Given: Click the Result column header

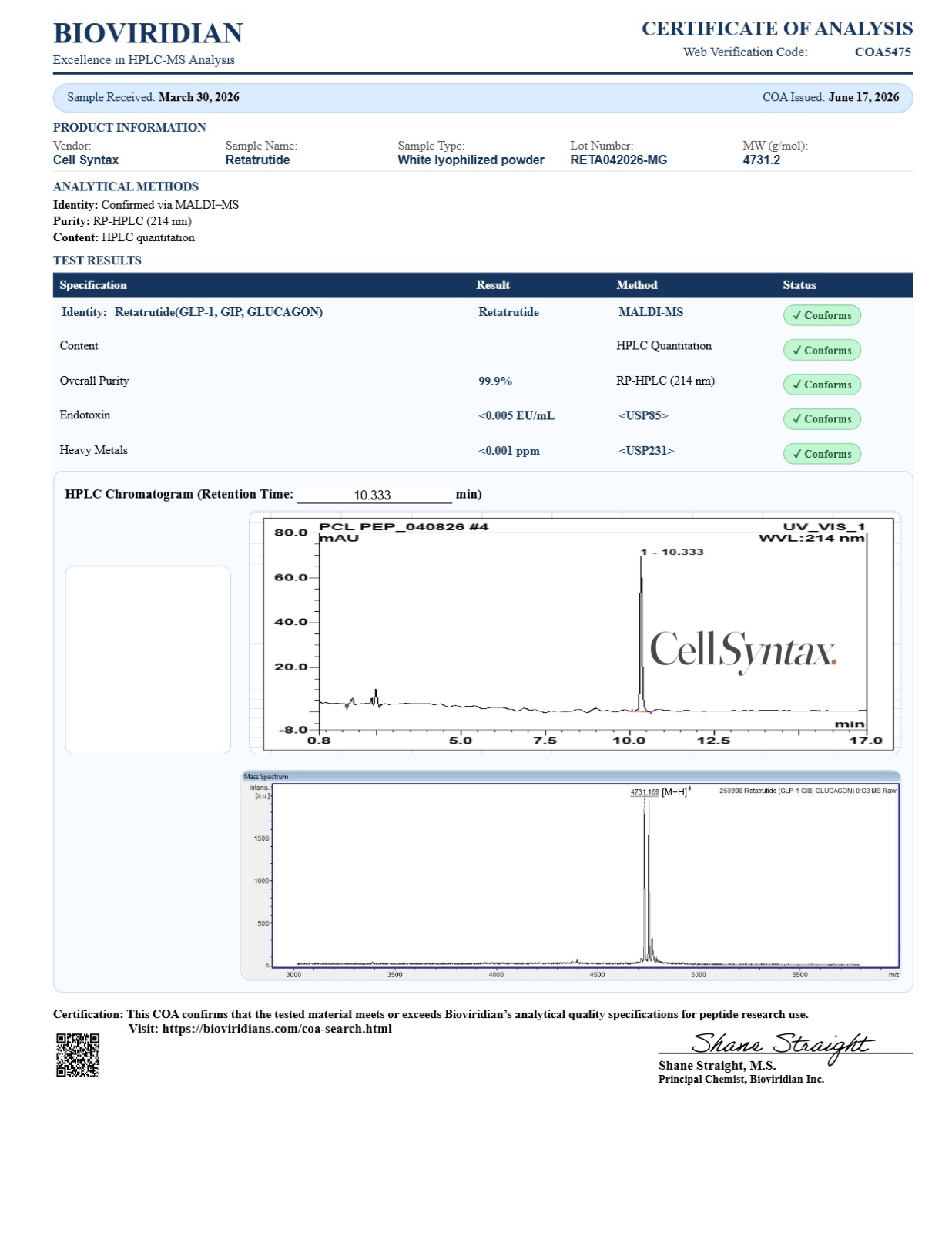Looking at the screenshot, I should pyautogui.click(x=493, y=285).
